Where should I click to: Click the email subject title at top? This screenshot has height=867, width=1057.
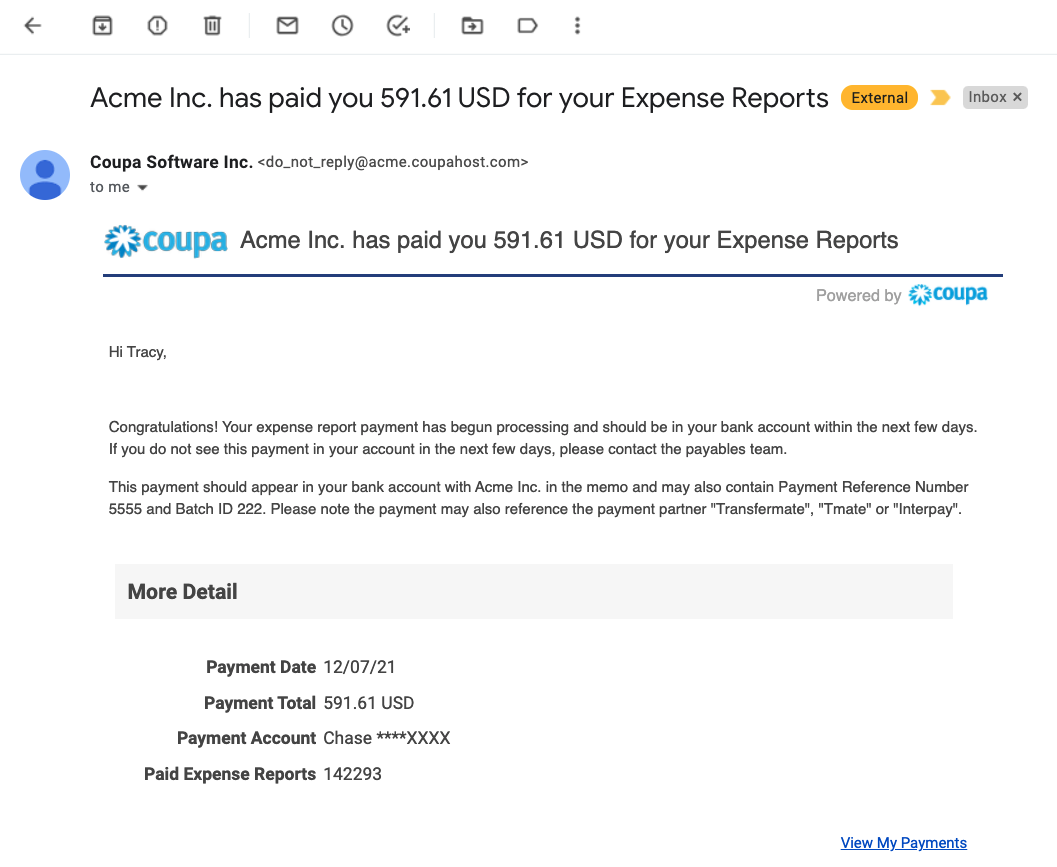click(x=459, y=98)
